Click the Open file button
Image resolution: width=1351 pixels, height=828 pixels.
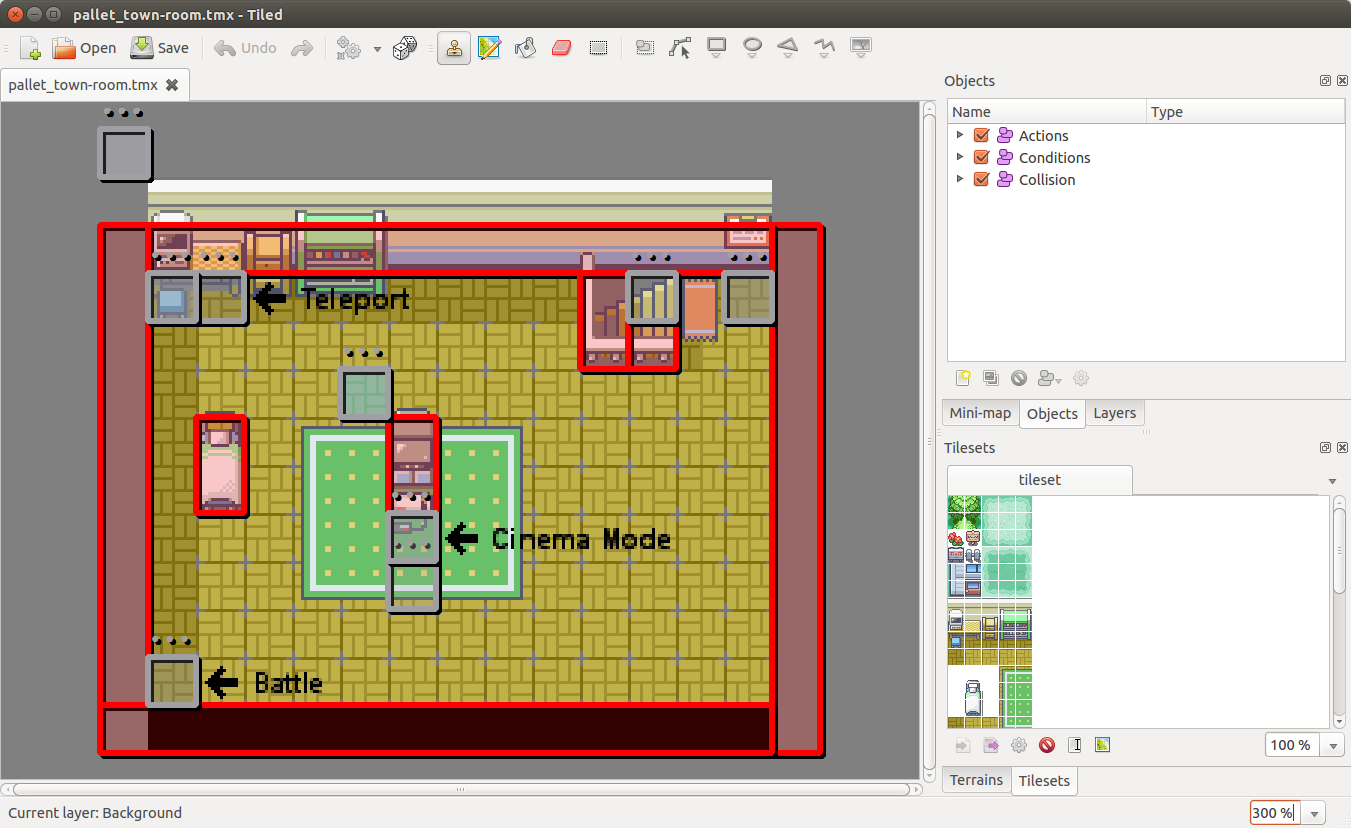point(84,47)
